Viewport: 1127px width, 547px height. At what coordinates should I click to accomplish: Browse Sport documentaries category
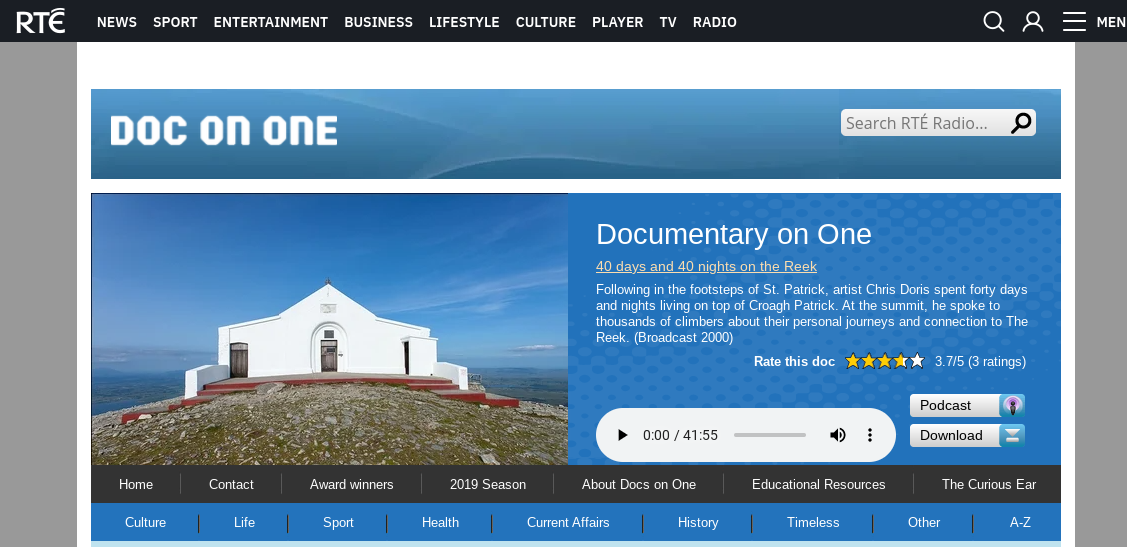click(x=338, y=523)
